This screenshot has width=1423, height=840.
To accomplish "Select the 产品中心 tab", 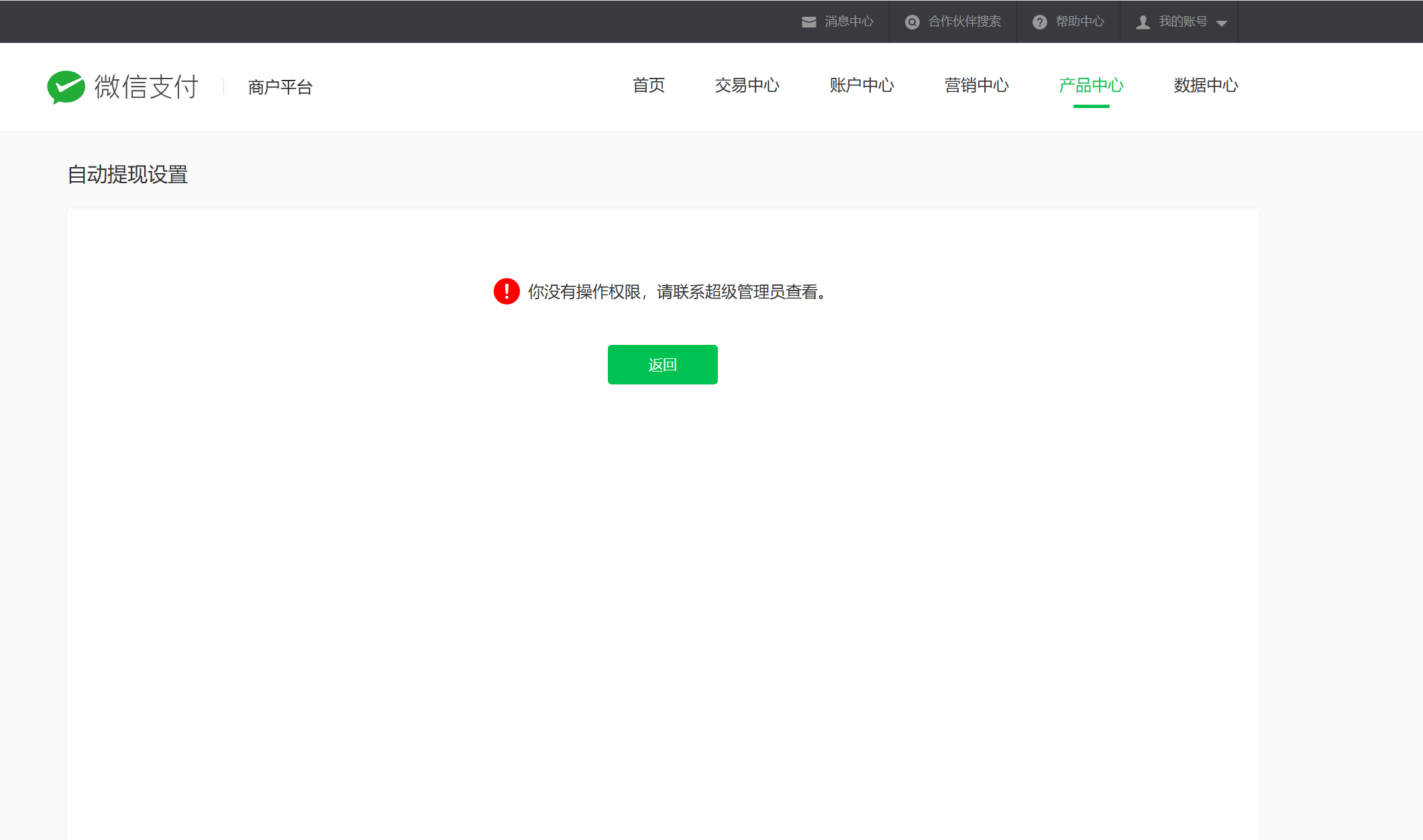I will [x=1091, y=85].
